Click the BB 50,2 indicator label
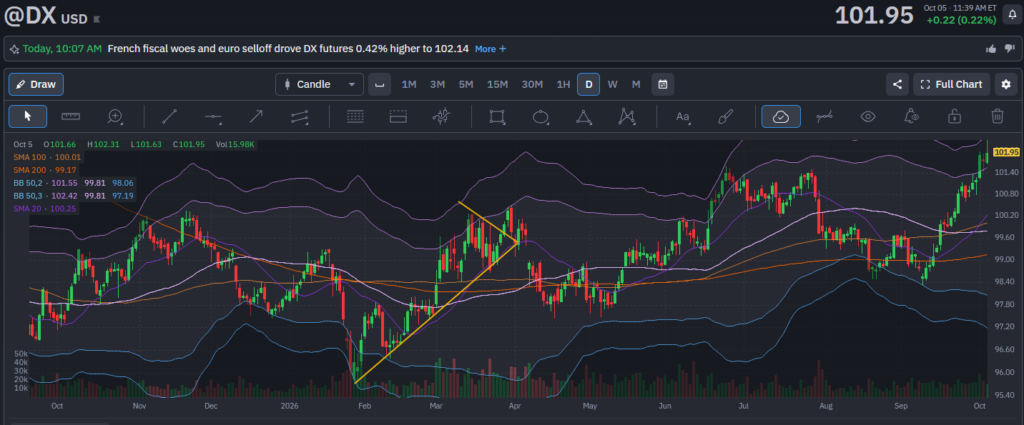The image size is (1024, 425). (x=73, y=183)
